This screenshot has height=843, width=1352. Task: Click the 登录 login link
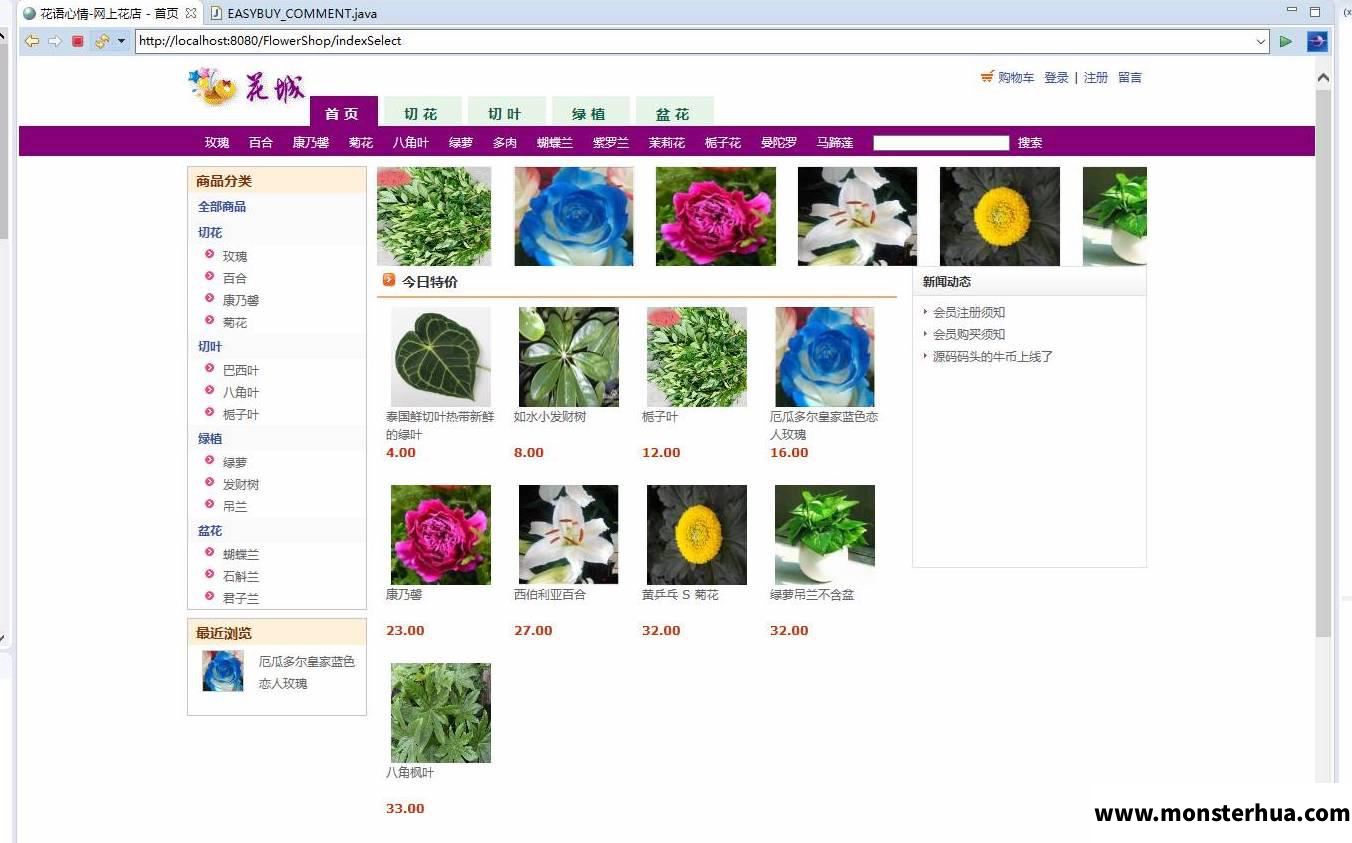coord(1056,77)
